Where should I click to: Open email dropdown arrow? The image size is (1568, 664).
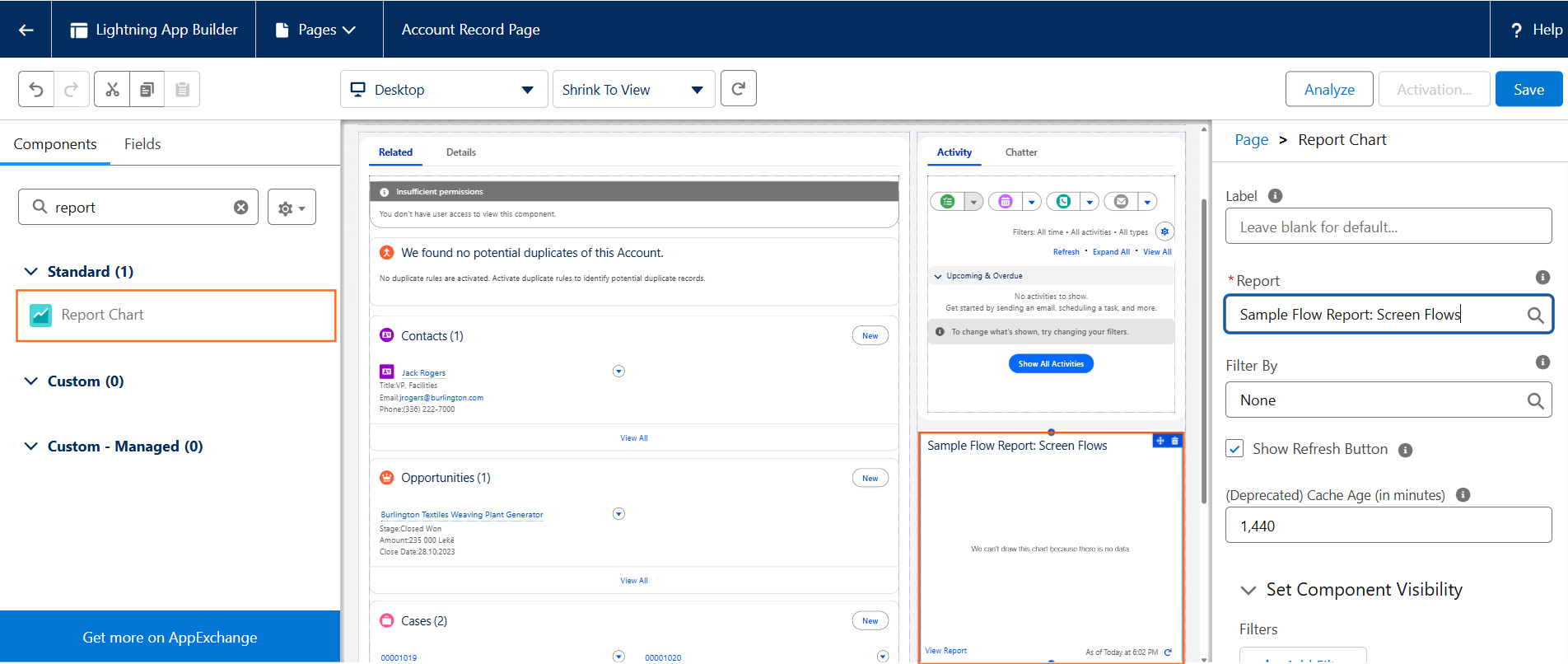1147,201
